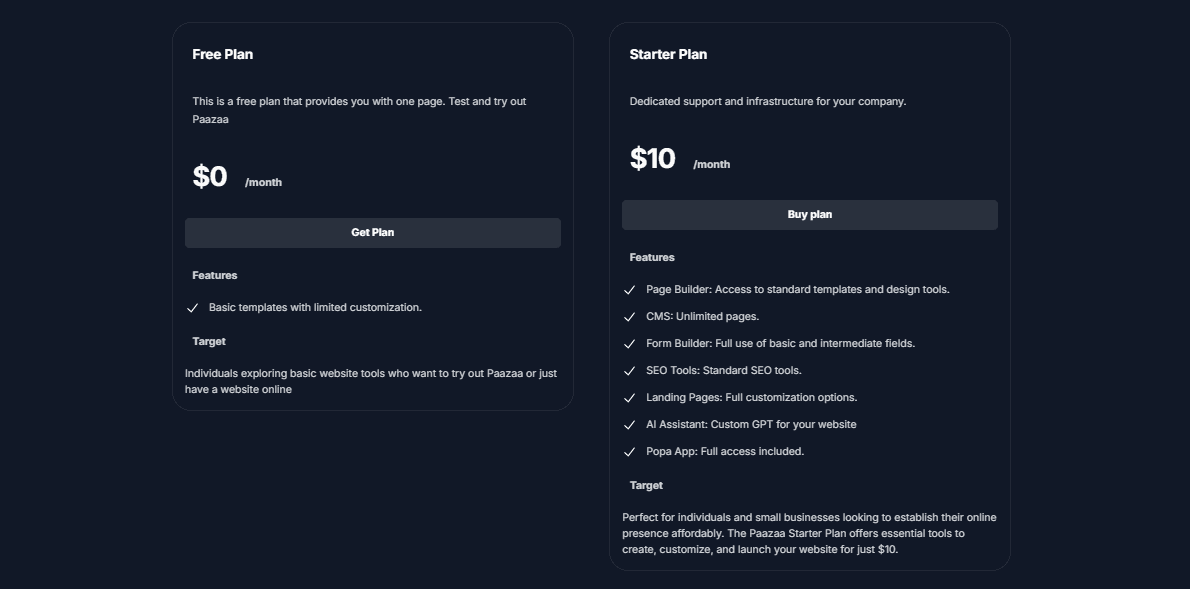The image size is (1190, 589).
Task: Click the checkmark next to Page Builder
Action: coord(630,290)
